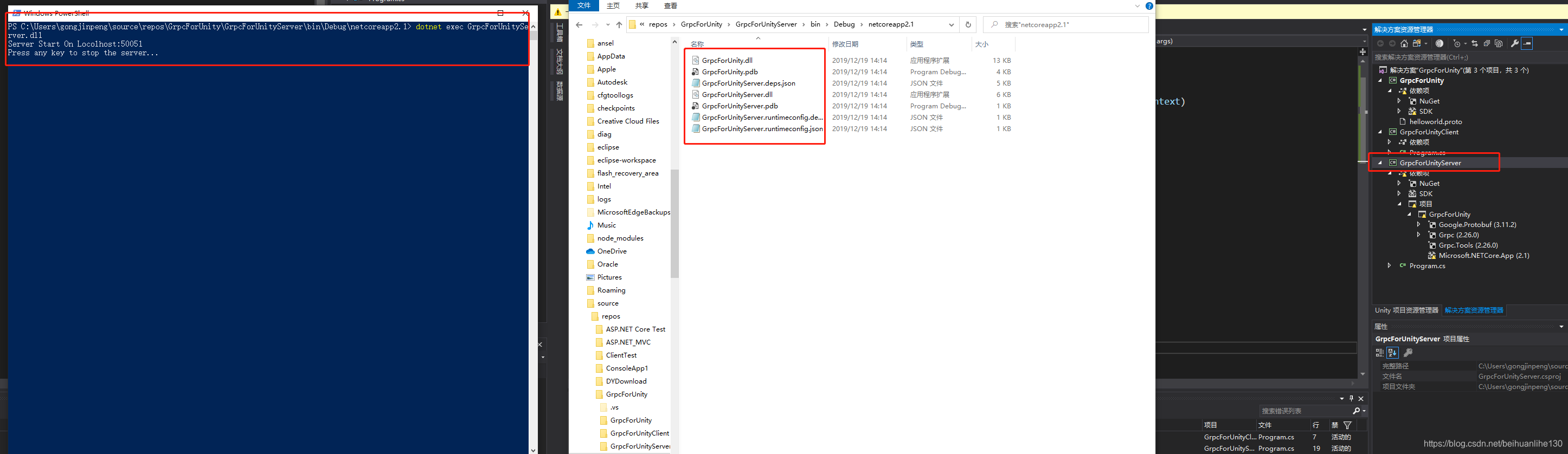Select Alphabetical sort in Properties panel
Viewport: 1568px width, 454px height.
click(x=1392, y=352)
